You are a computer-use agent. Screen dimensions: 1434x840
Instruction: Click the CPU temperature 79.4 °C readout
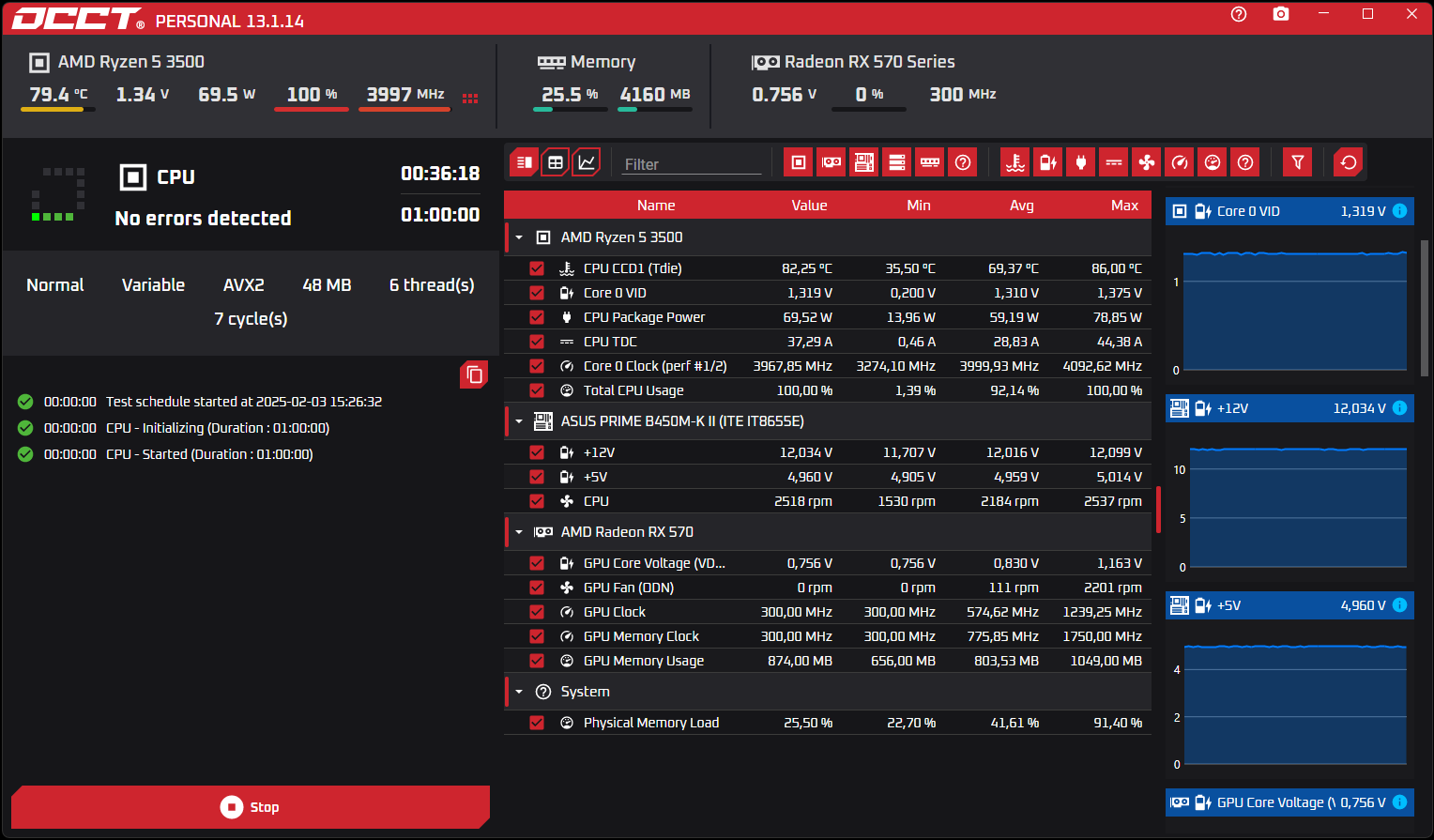click(58, 94)
